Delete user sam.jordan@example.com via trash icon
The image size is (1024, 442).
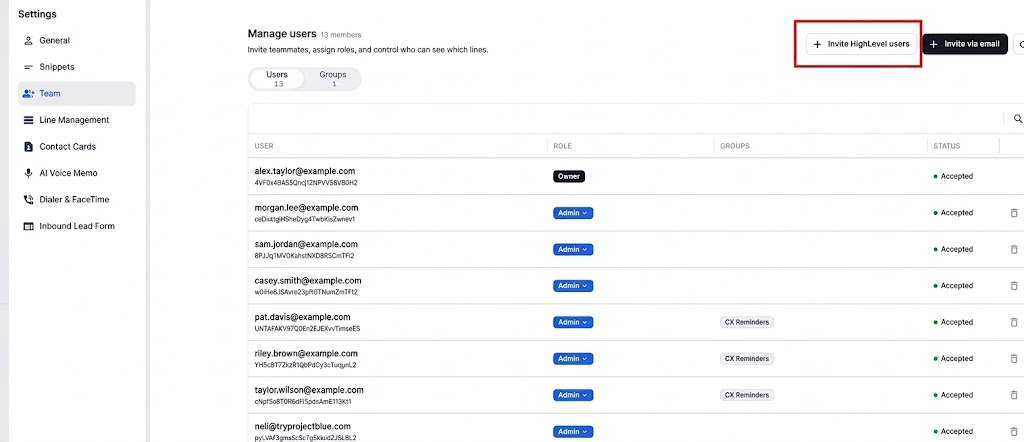(1014, 249)
